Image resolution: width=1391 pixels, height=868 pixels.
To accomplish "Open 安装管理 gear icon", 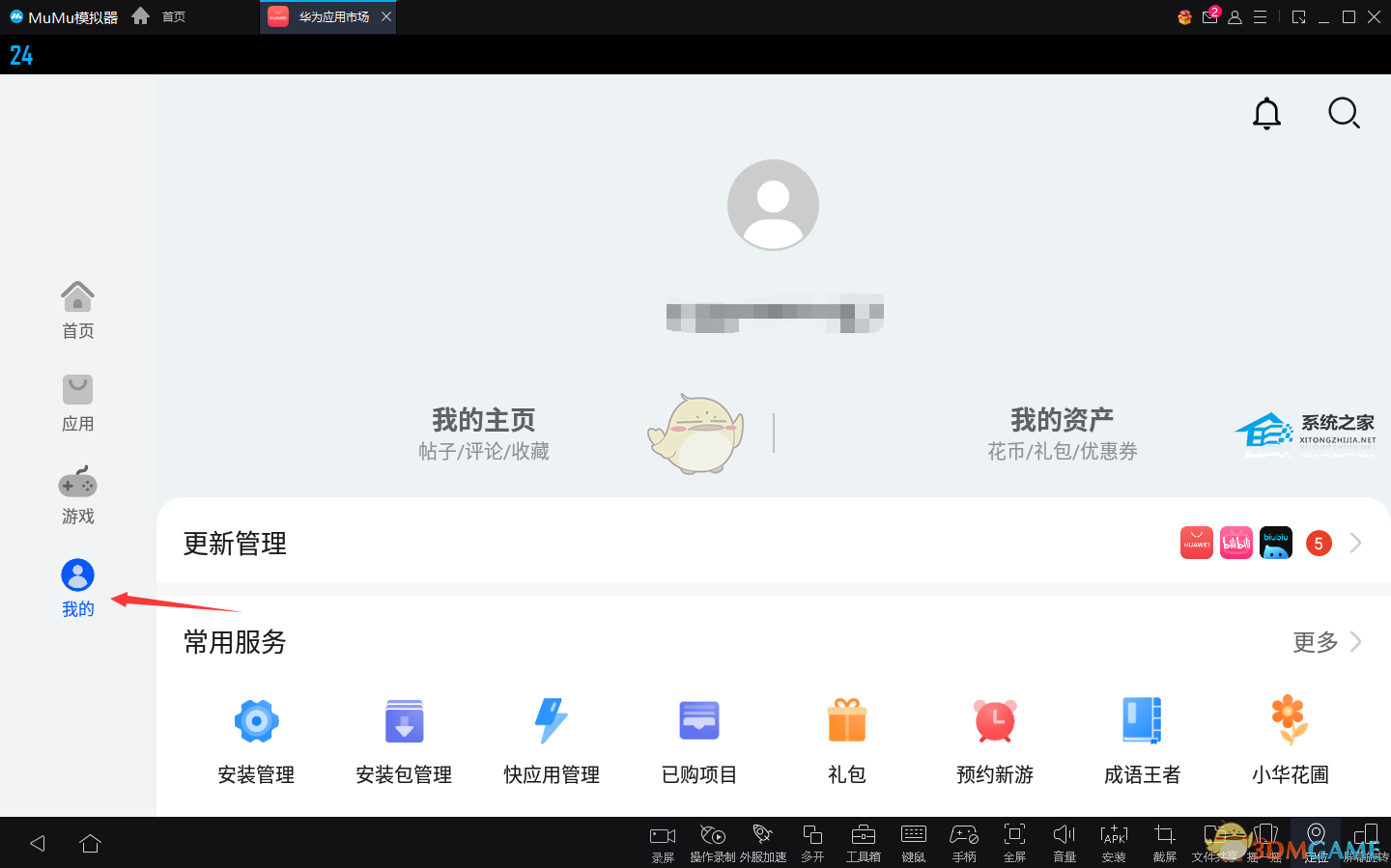I will click(x=256, y=721).
